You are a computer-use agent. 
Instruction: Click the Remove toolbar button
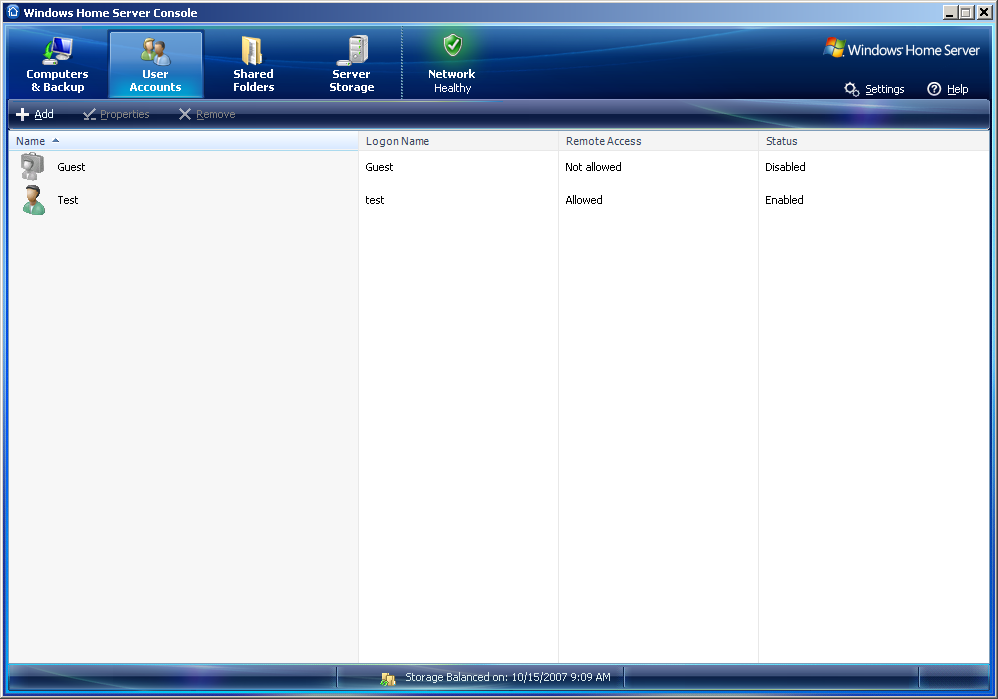click(207, 114)
